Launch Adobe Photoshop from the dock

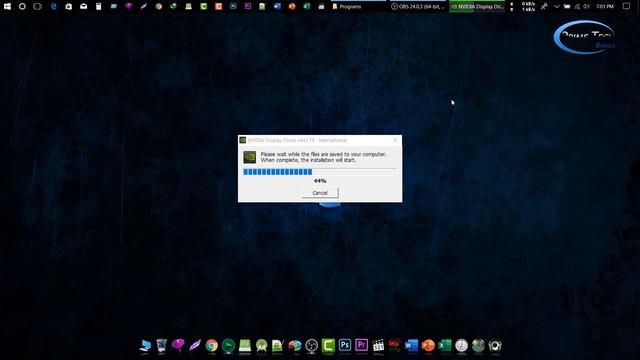(x=345, y=345)
